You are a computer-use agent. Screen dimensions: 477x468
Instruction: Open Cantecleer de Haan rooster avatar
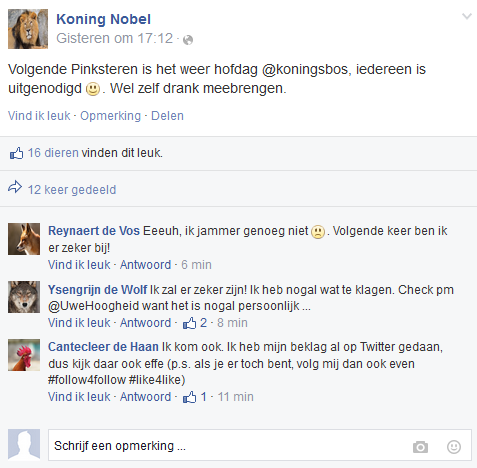click(x=24, y=355)
